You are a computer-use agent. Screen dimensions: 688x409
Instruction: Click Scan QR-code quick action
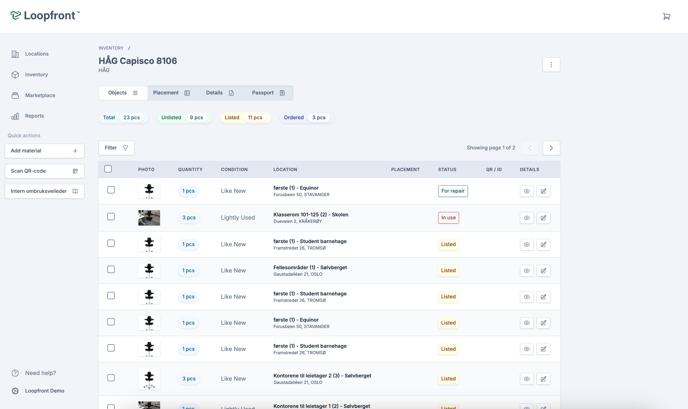pos(44,171)
